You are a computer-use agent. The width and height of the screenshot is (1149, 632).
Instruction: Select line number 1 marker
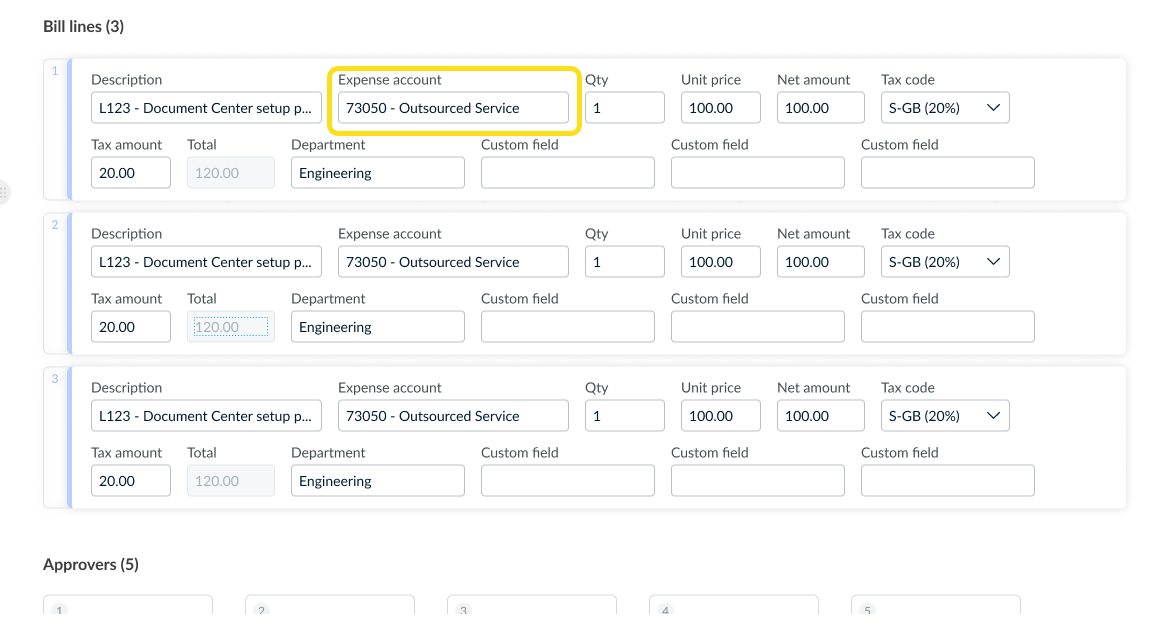(55, 71)
